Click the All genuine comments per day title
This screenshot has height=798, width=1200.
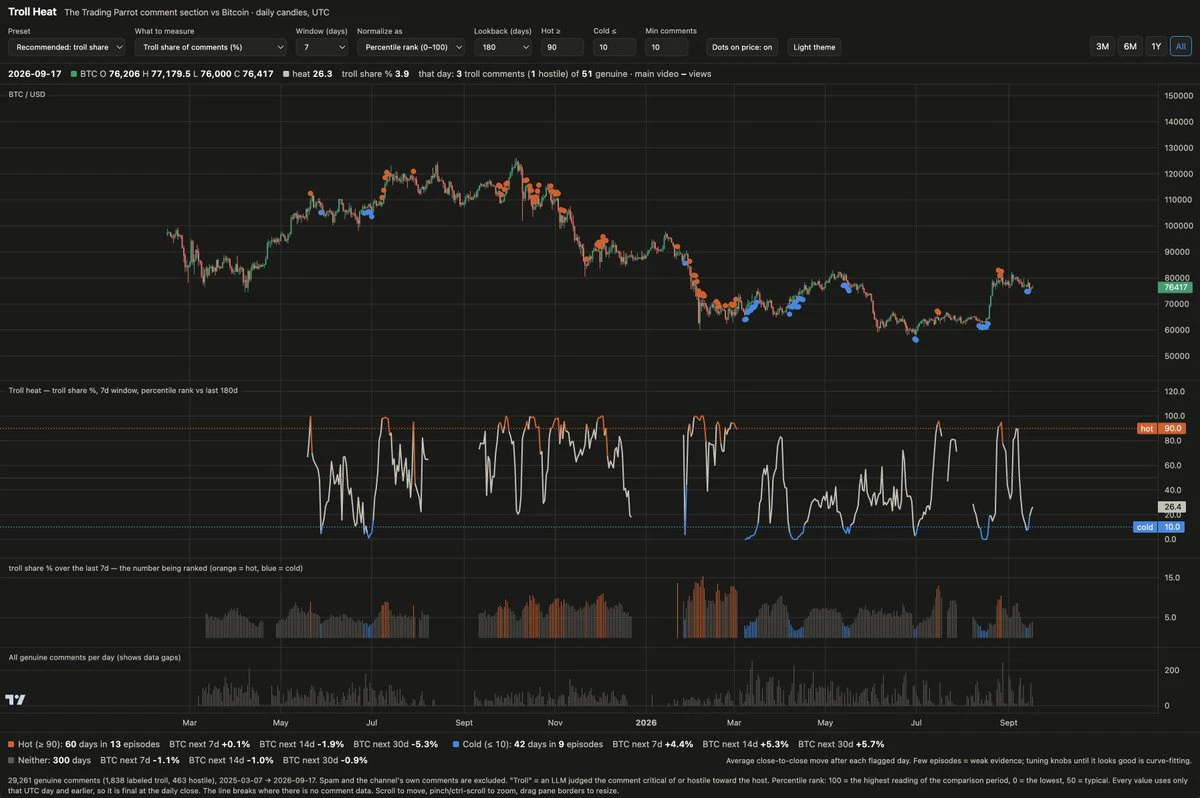point(94,657)
